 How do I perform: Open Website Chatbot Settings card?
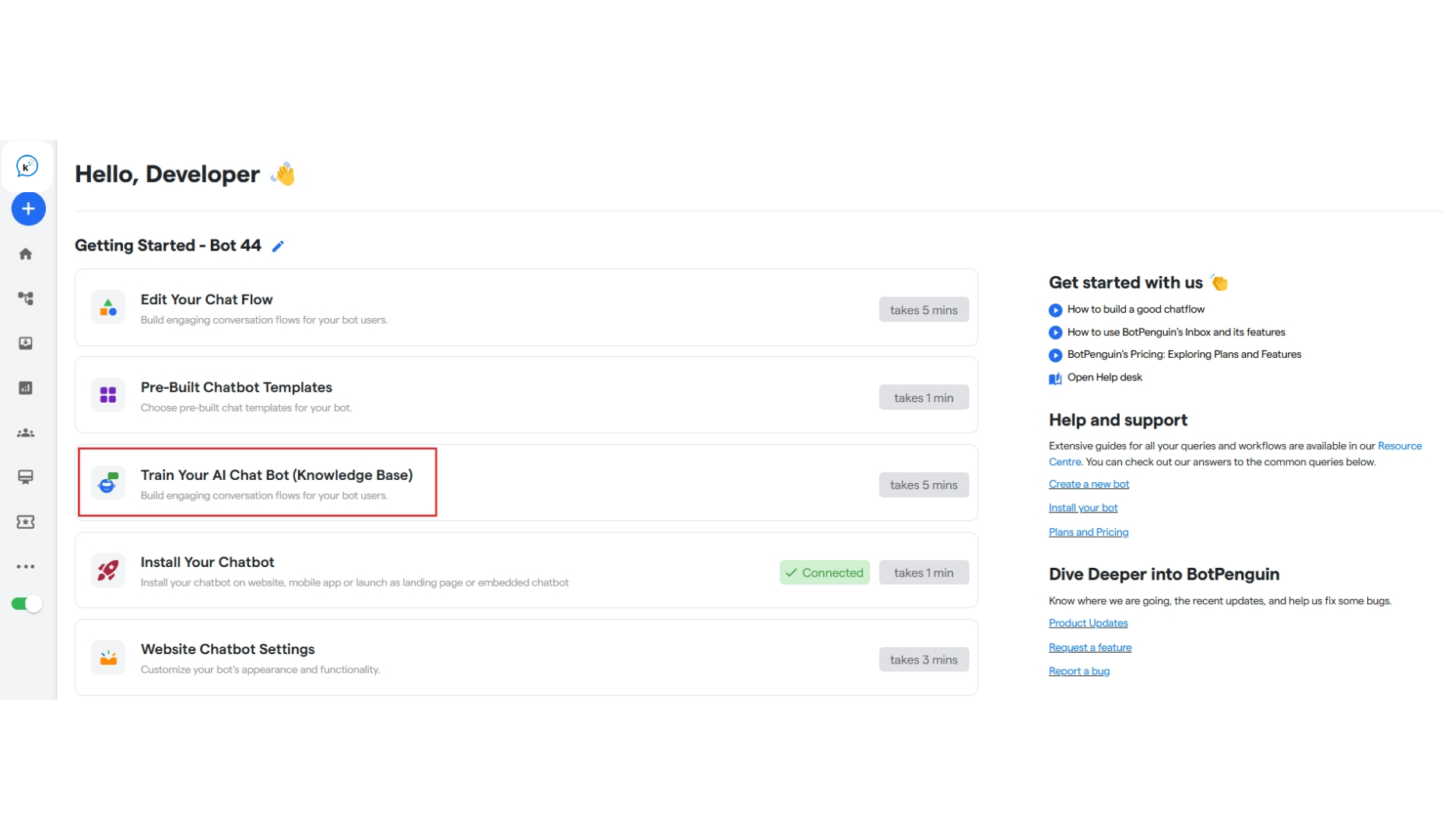tap(526, 658)
